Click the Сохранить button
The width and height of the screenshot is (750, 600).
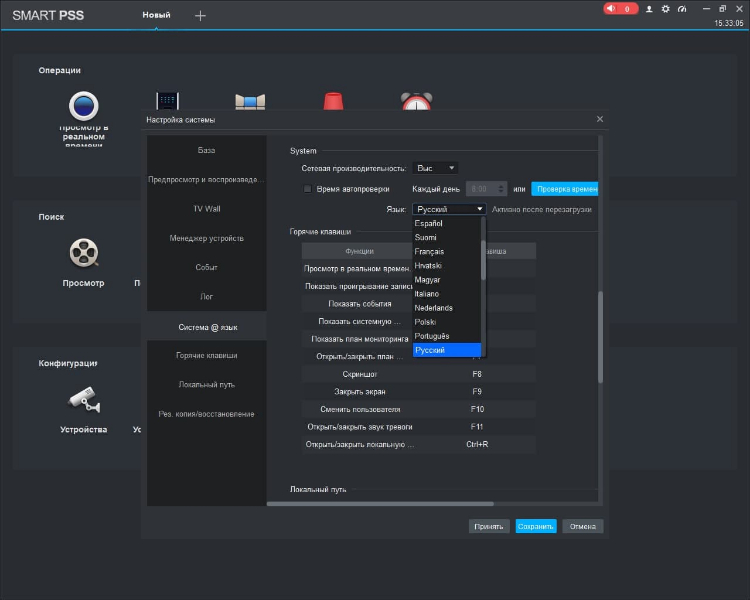pyautogui.click(x=536, y=526)
